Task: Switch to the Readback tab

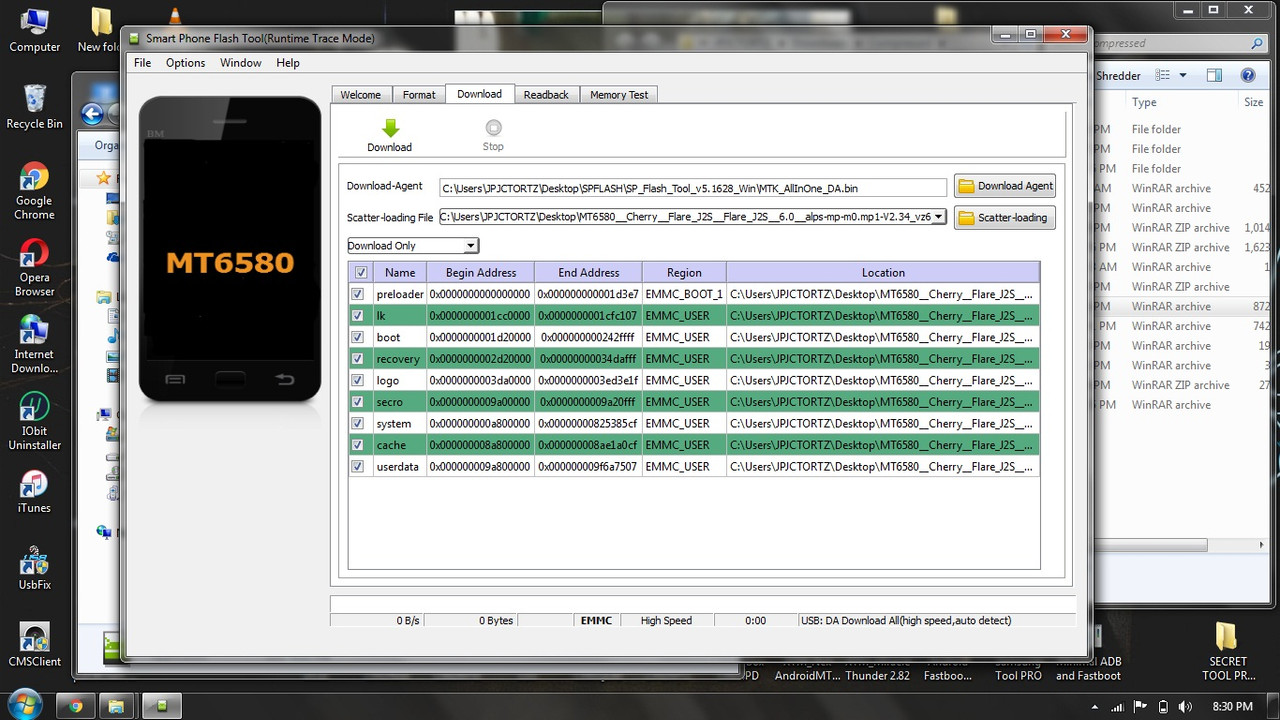Action: 546,95
